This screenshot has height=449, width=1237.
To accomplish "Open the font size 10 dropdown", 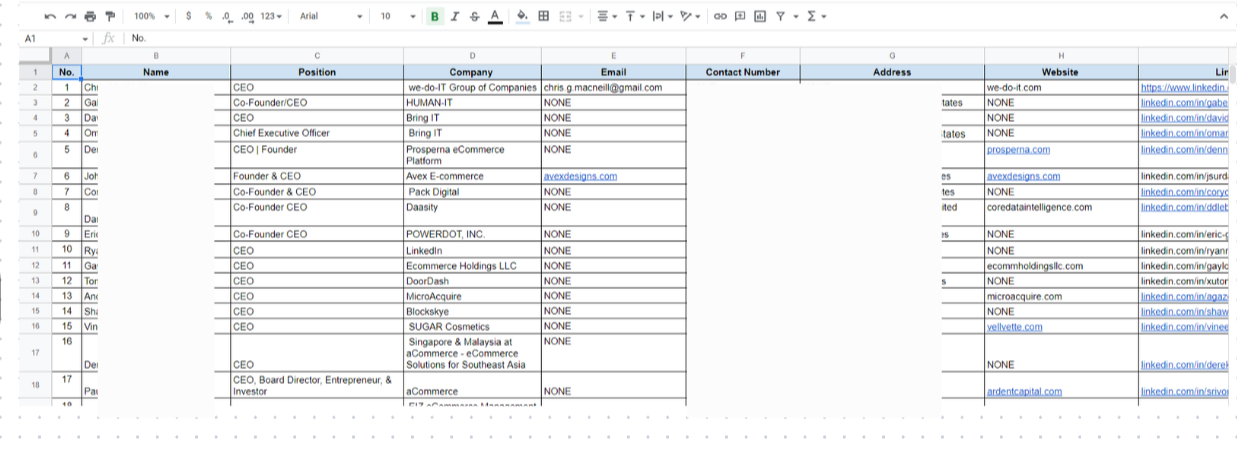I will pos(398,16).
